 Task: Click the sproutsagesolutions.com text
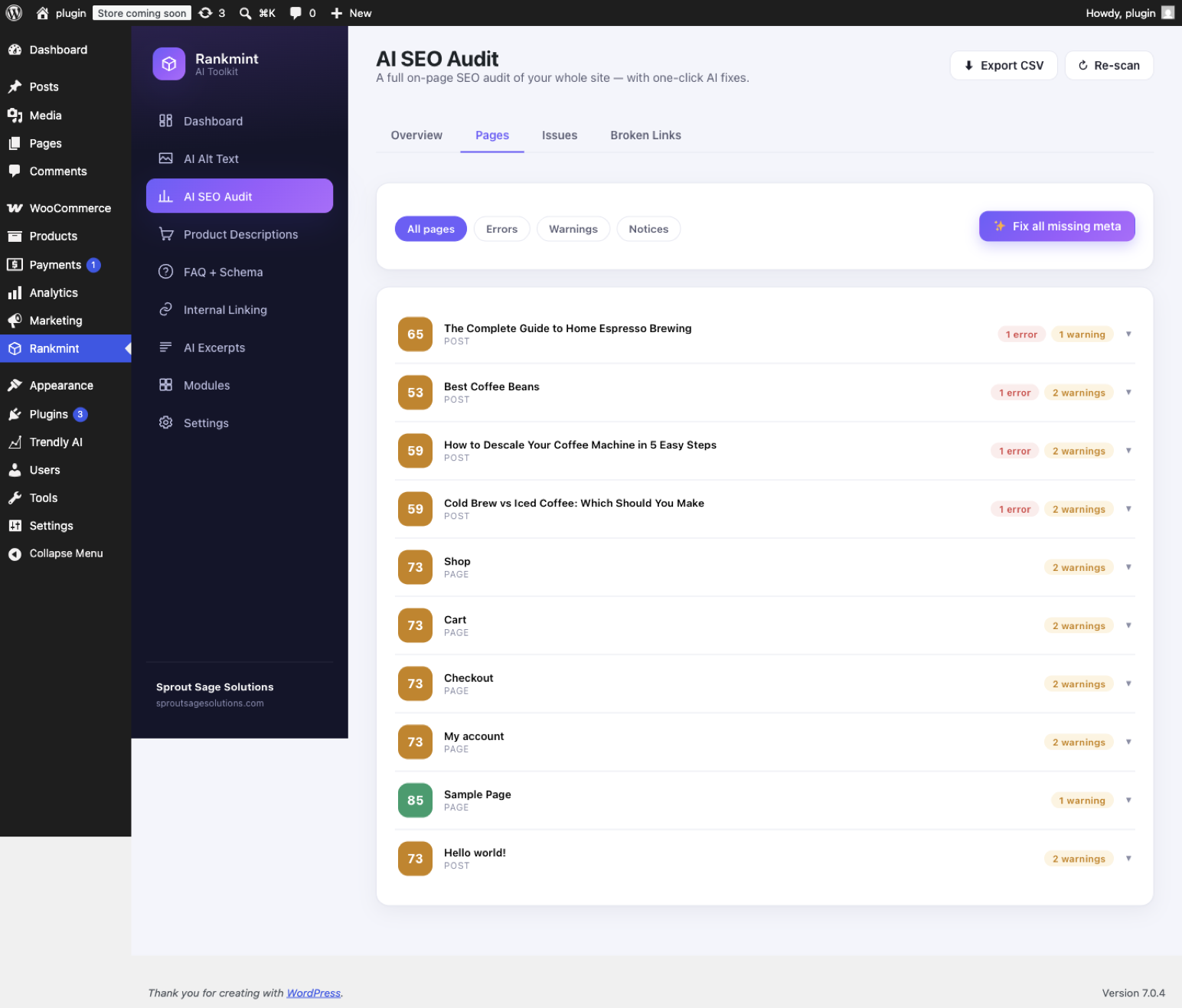pos(210,703)
